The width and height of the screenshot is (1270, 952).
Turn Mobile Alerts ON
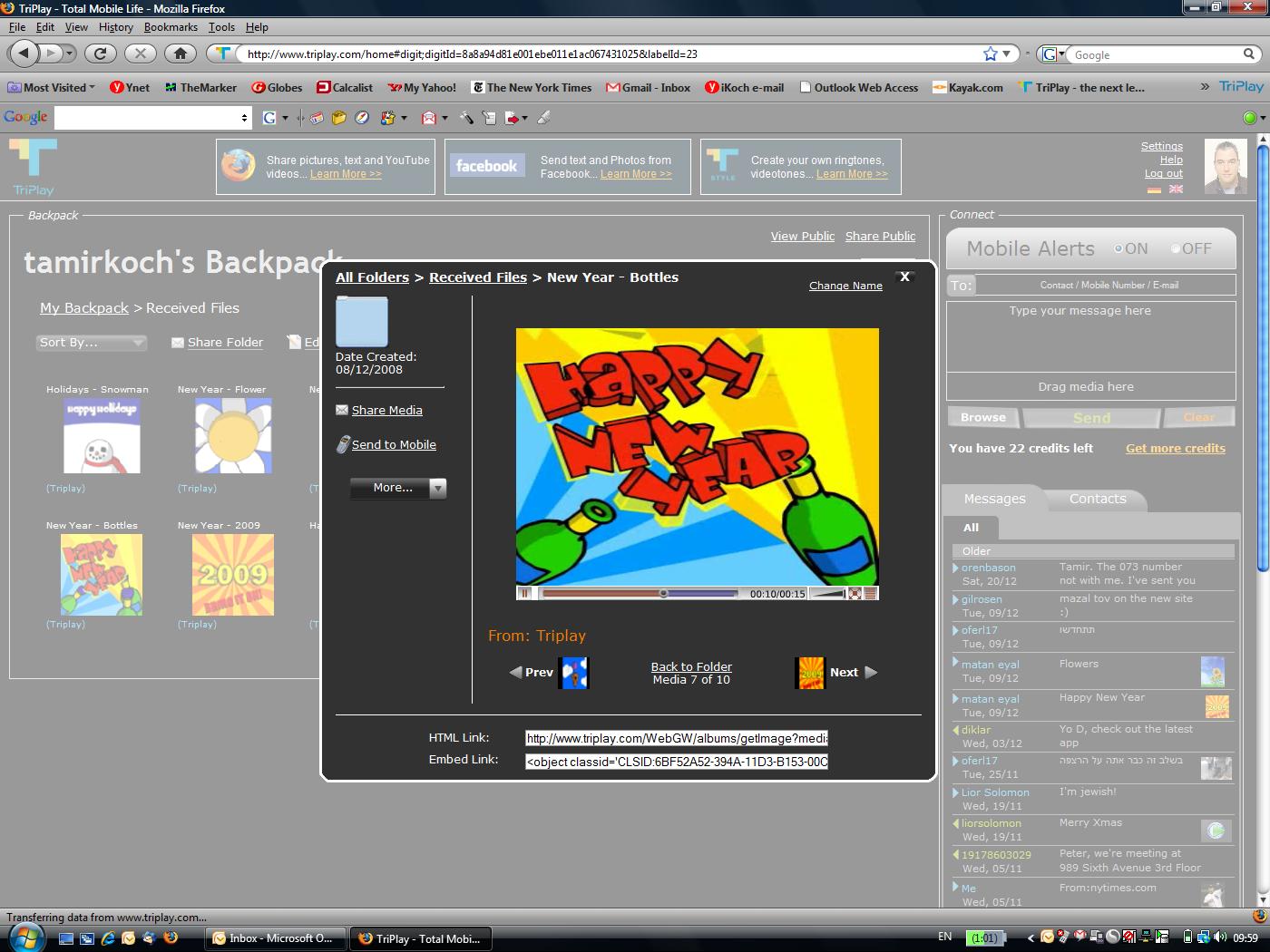pos(1119,248)
